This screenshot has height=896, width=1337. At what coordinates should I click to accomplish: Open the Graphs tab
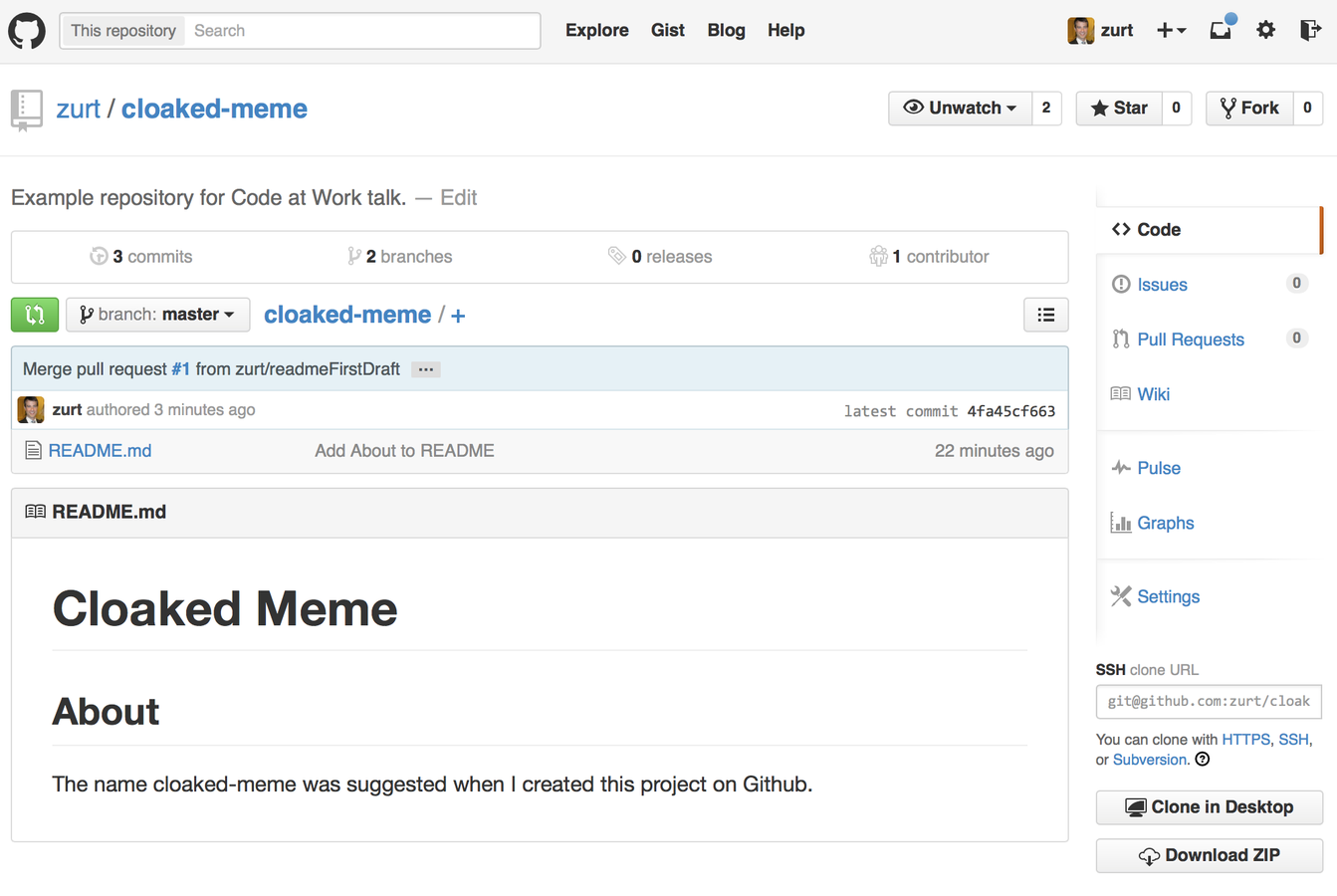click(1166, 523)
